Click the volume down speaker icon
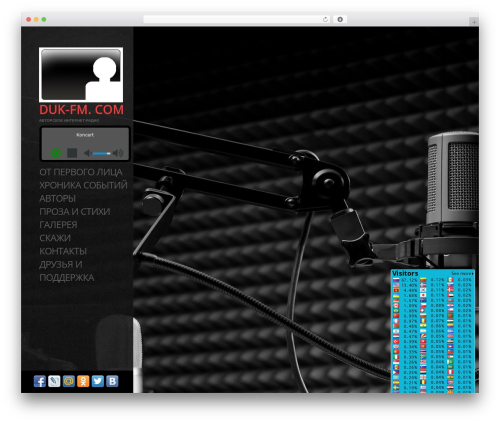500x423 pixels. [x=88, y=153]
